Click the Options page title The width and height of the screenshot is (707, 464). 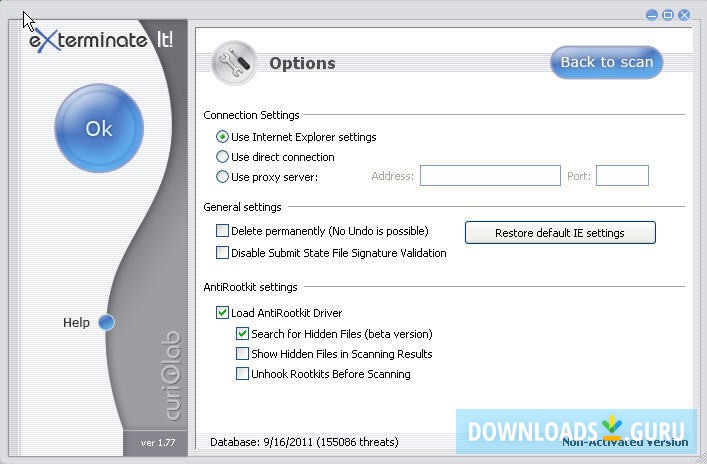coord(302,63)
